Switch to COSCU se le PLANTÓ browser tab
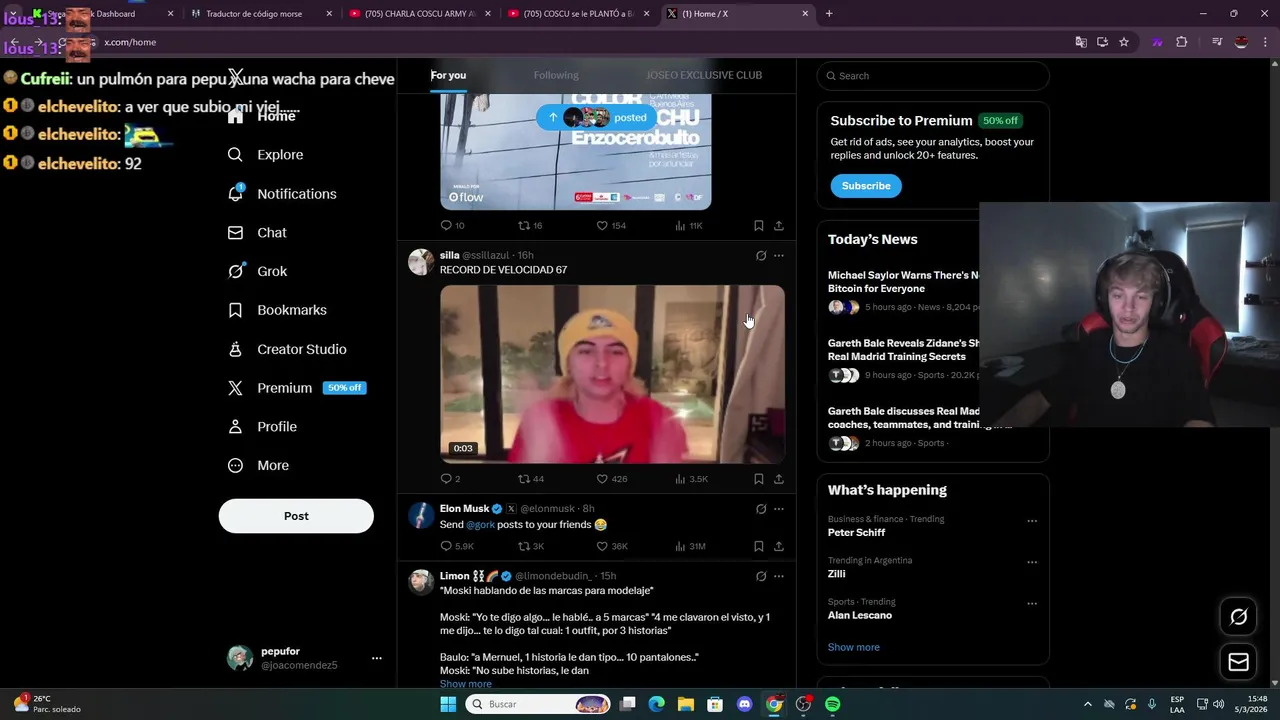This screenshot has width=1280, height=720. point(577,14)
